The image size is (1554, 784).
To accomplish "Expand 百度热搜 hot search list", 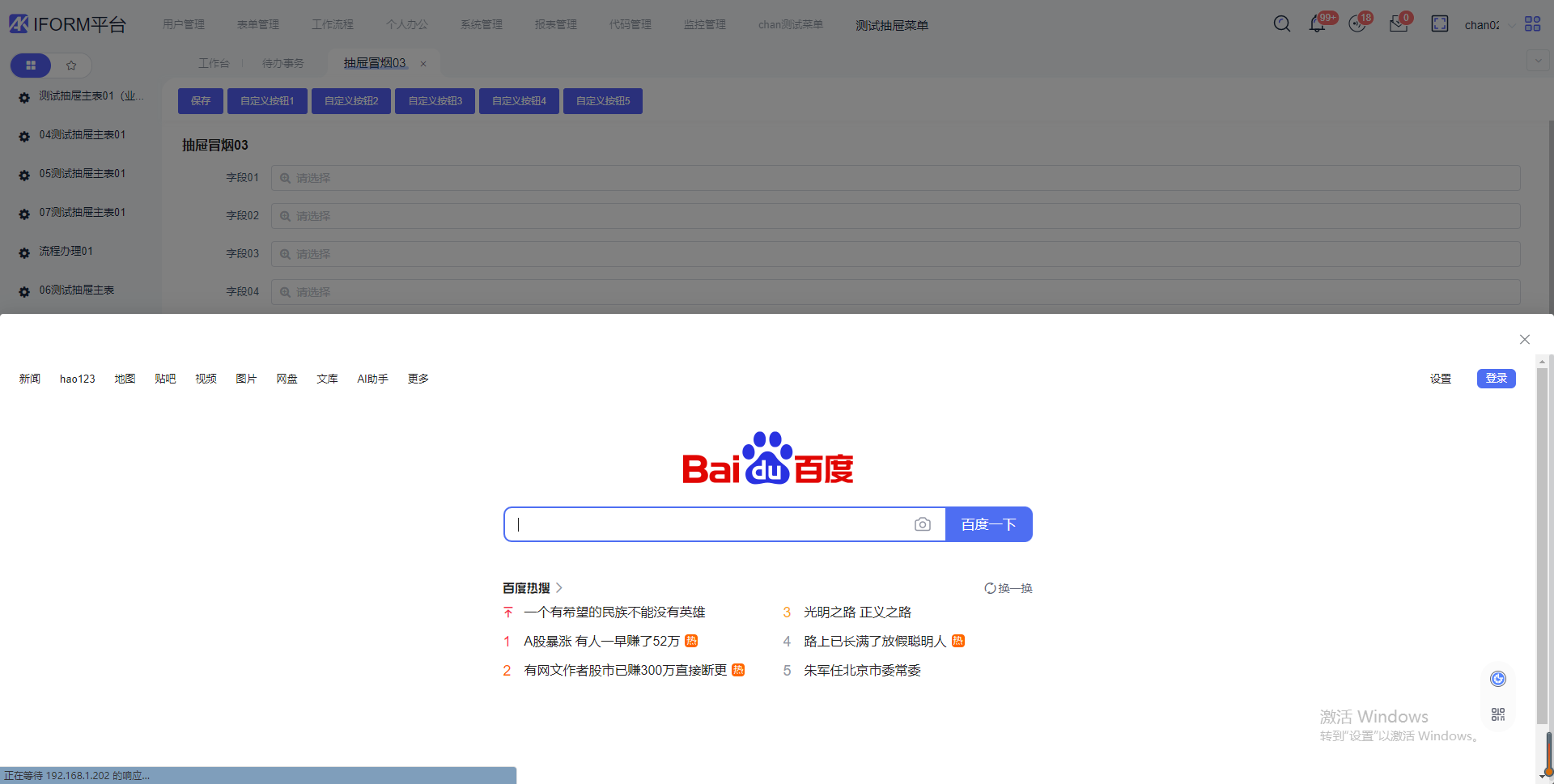I will click(x=532, y=588).
